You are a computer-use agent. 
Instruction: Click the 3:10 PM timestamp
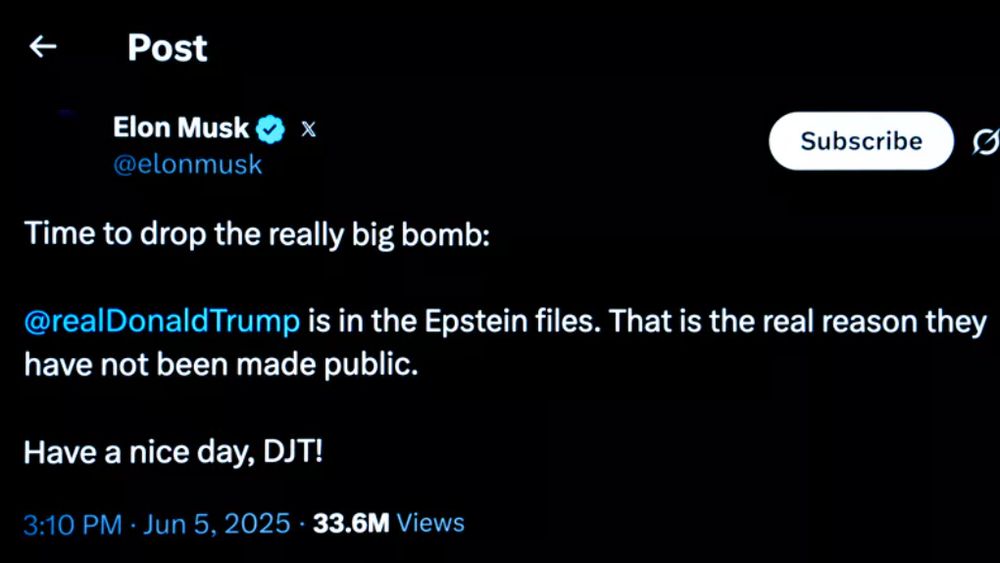pyautogui.click(x=72, y=523)
